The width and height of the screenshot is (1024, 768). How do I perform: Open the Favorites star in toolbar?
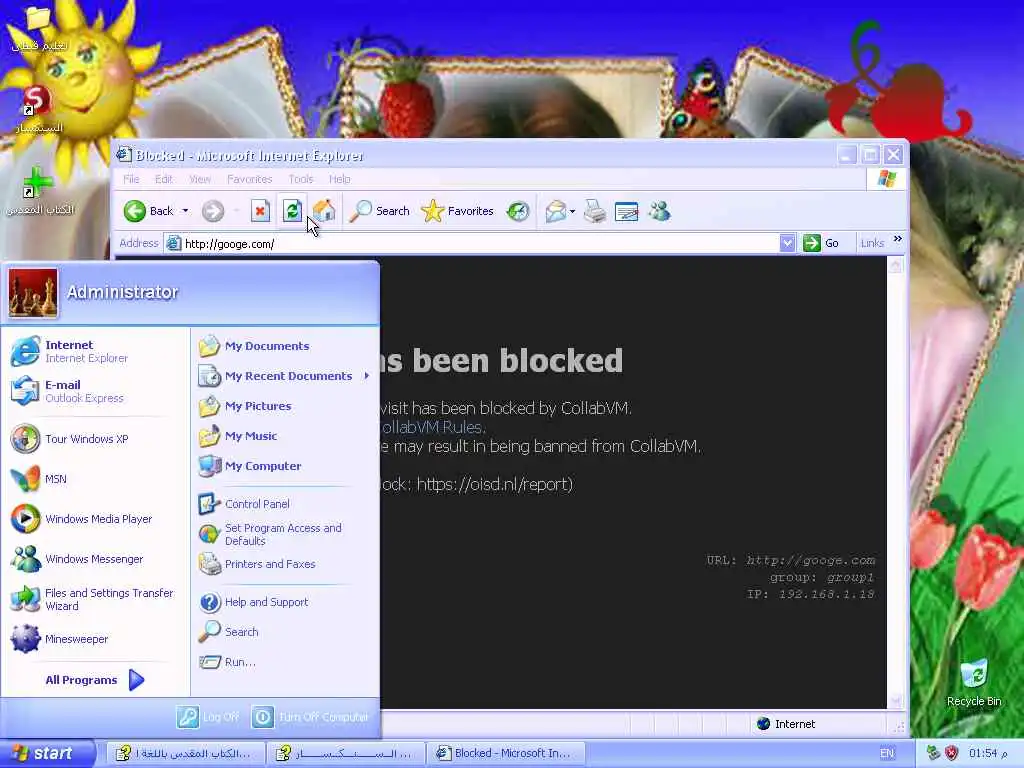point(457,211)
